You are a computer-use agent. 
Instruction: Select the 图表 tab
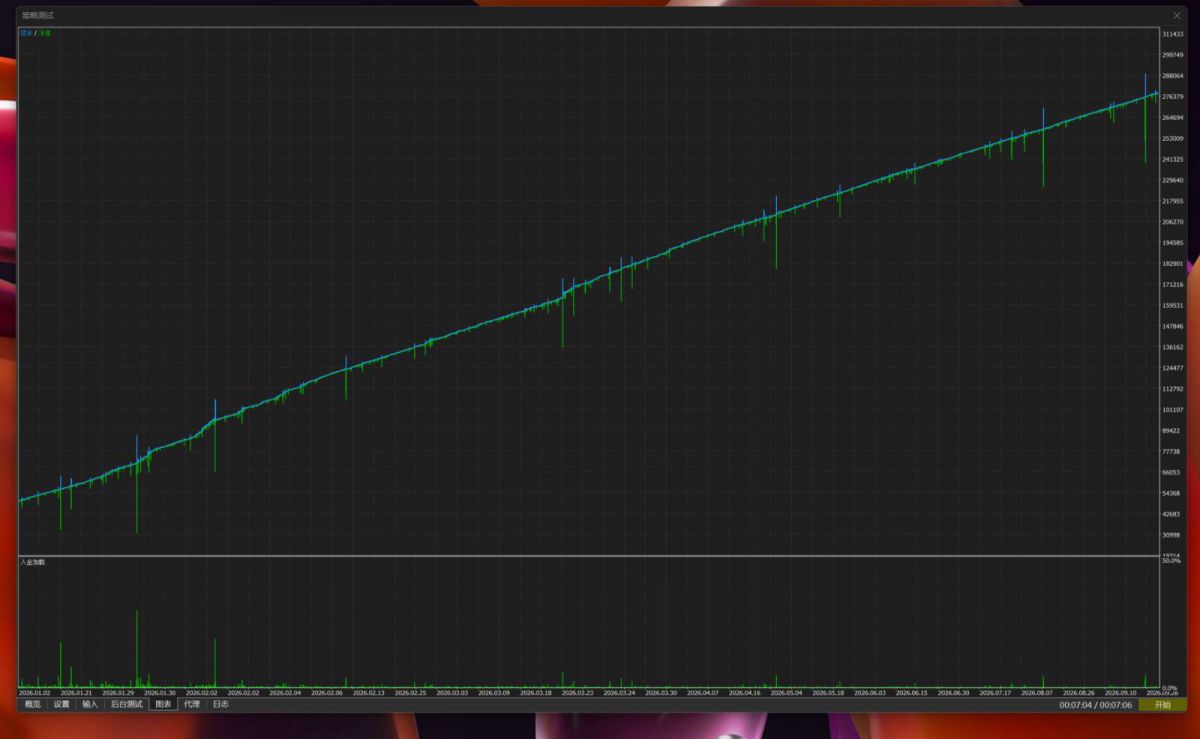coord(163,704)
